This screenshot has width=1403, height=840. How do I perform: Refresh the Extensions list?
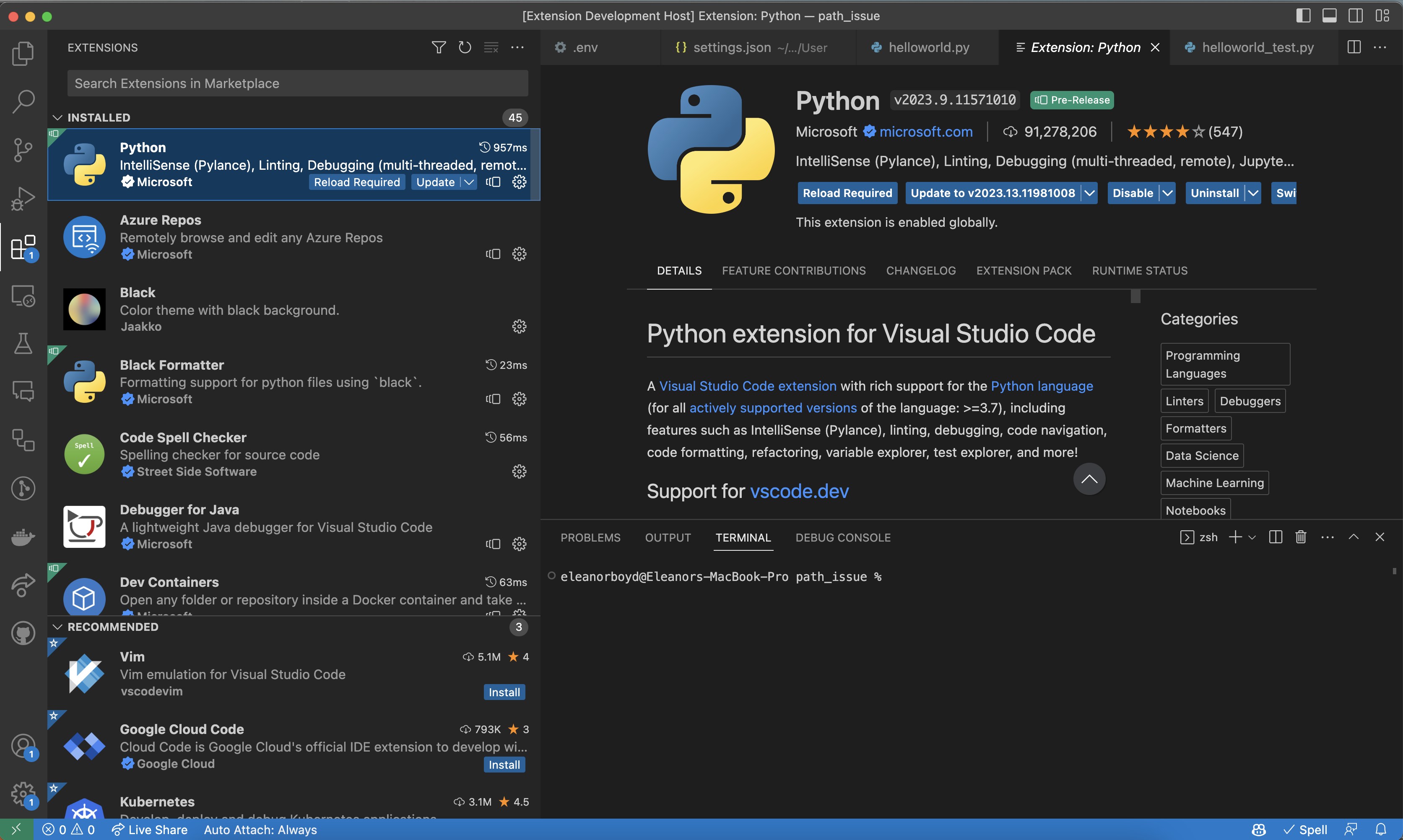click(x=464, y=47)
